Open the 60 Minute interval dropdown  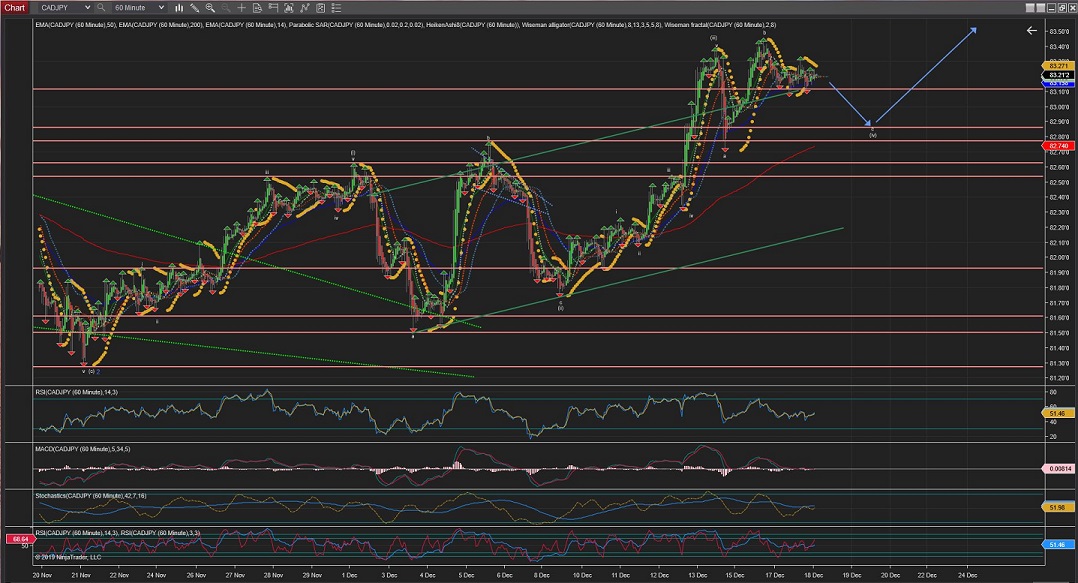pyautogui.click(x=139, y=8)
